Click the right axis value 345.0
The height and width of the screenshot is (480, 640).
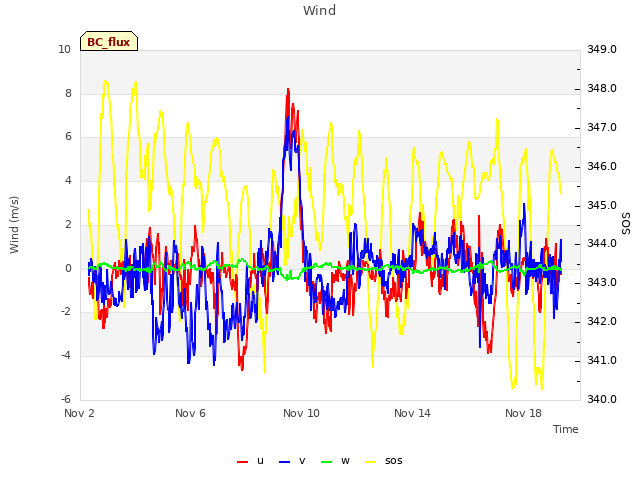click(602, 205)
